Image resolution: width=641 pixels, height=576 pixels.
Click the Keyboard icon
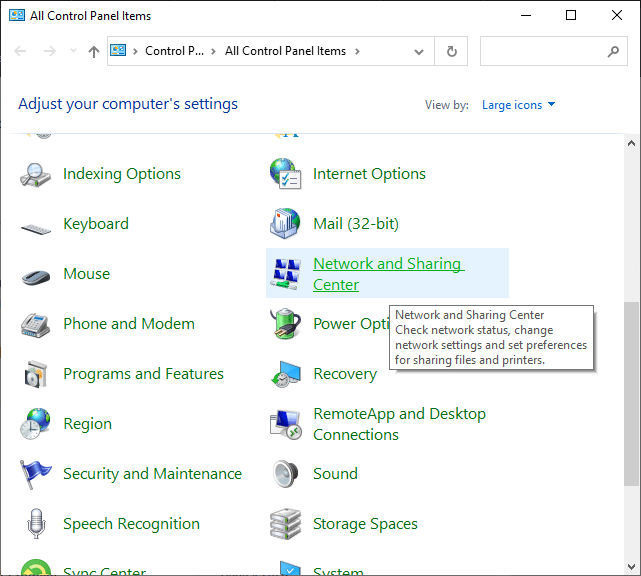pos(36,225)
